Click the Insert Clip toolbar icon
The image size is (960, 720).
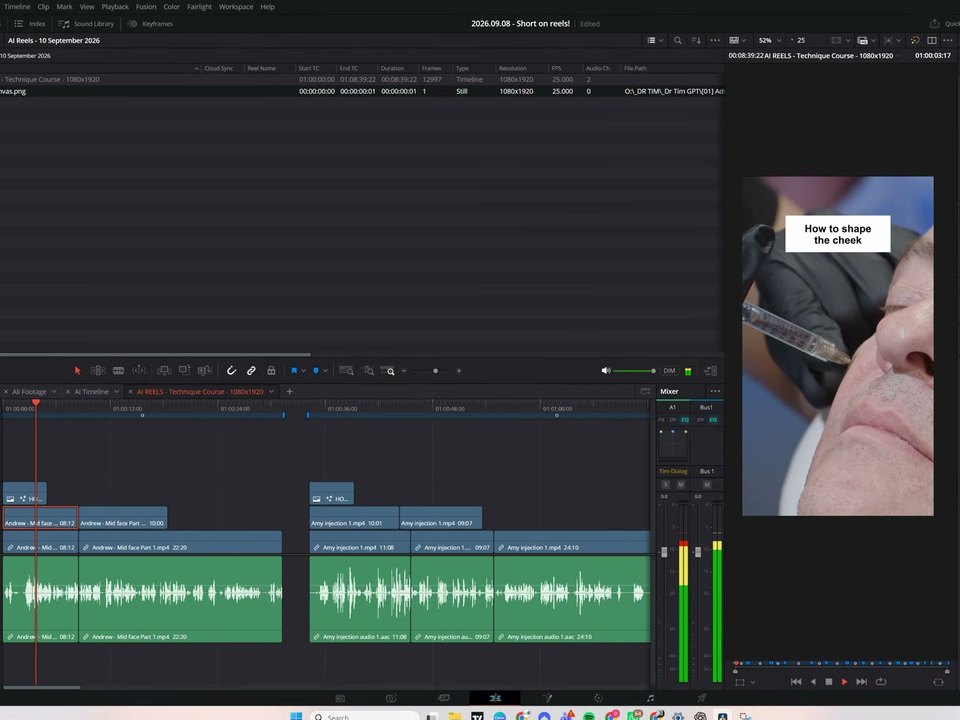163,370
